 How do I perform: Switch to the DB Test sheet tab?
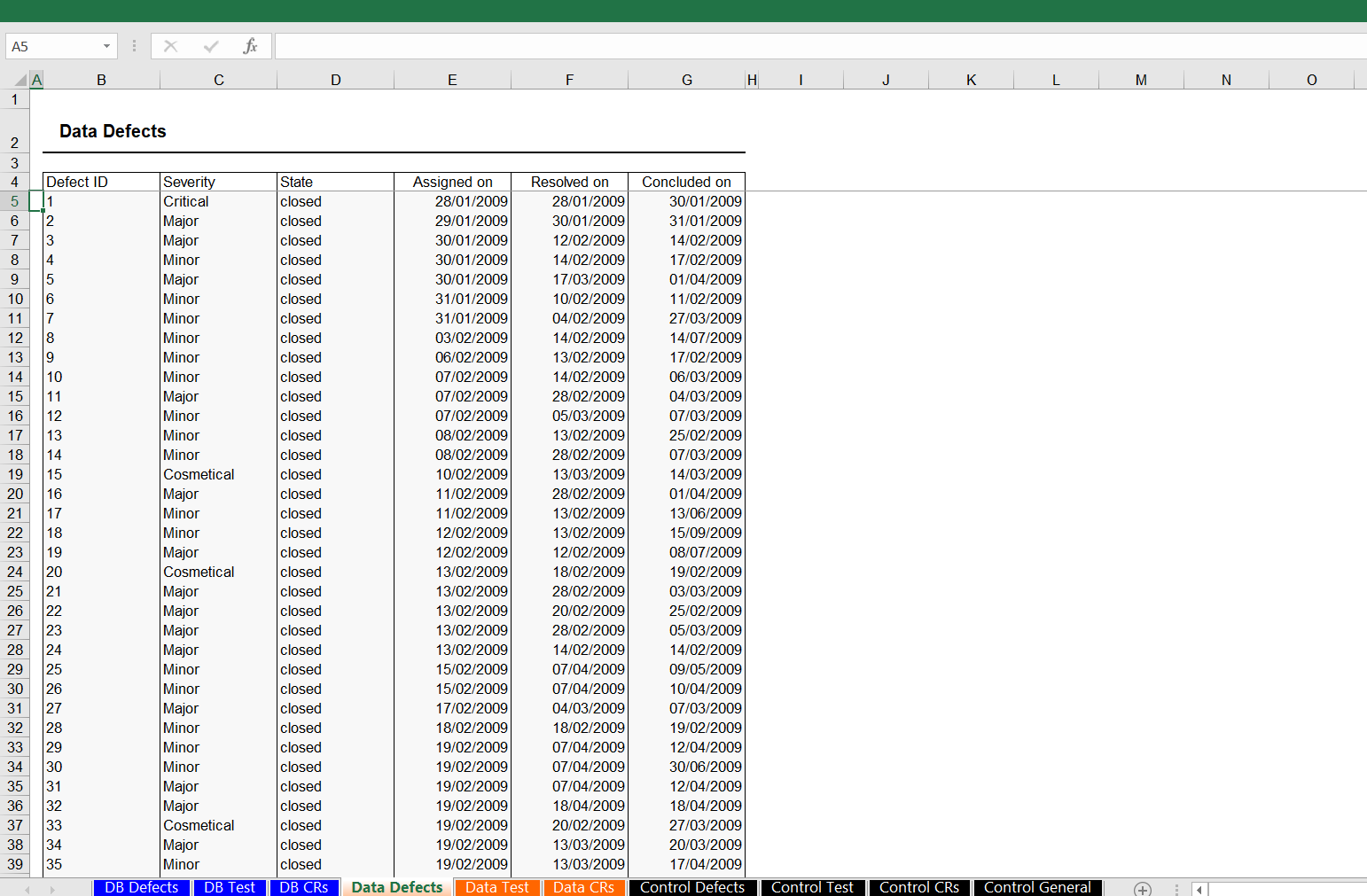click(x=230, y=887)
